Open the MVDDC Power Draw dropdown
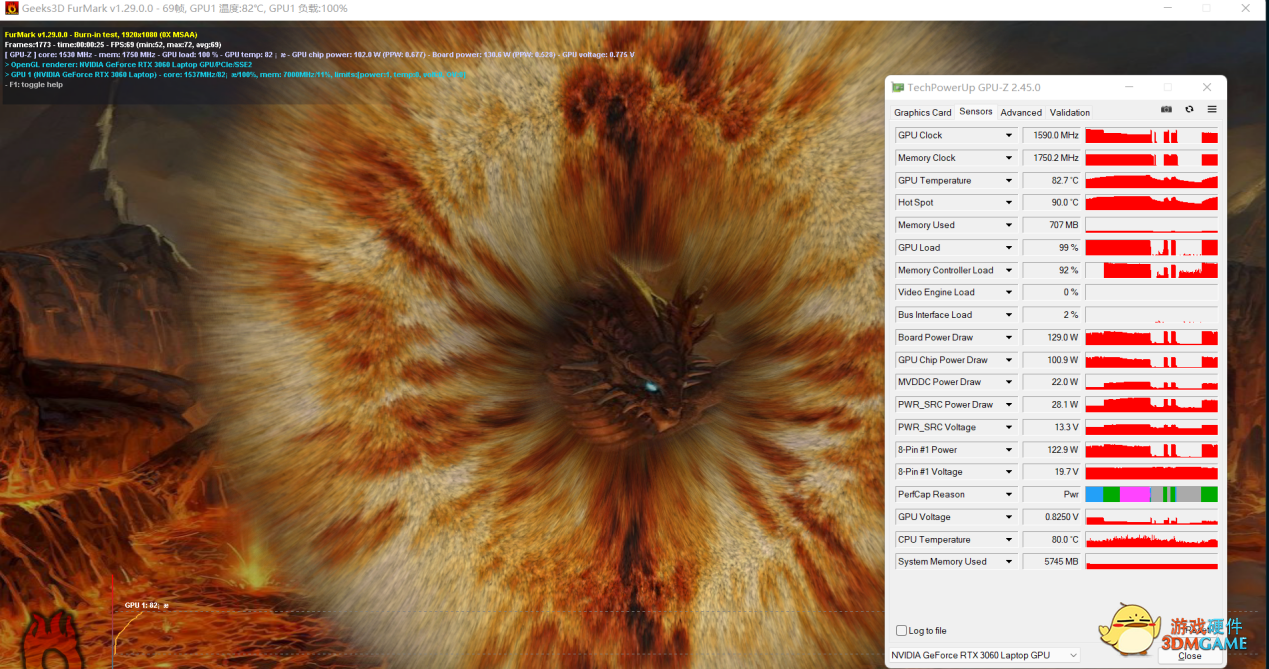Viewport: 1269px width, 669px height. tap(1009, 382)
